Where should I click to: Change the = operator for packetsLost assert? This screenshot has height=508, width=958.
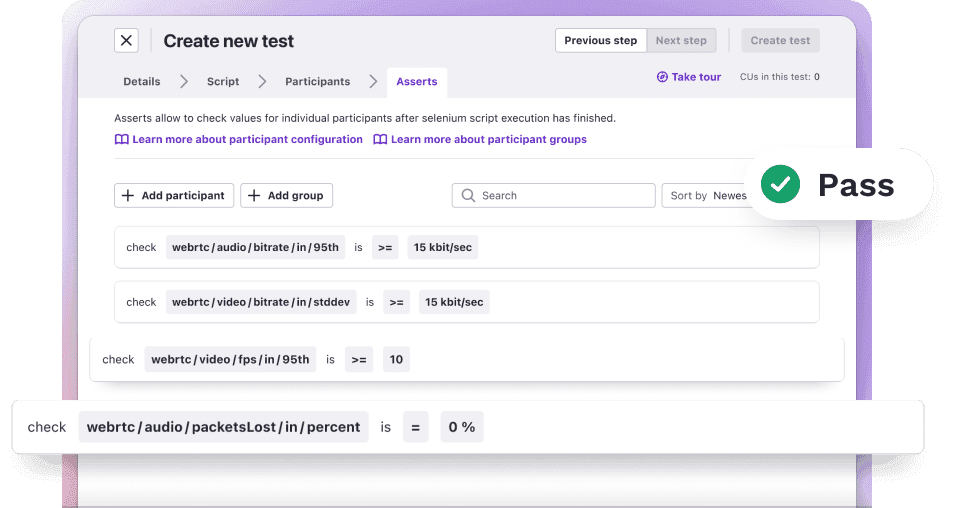pos(415,427)
